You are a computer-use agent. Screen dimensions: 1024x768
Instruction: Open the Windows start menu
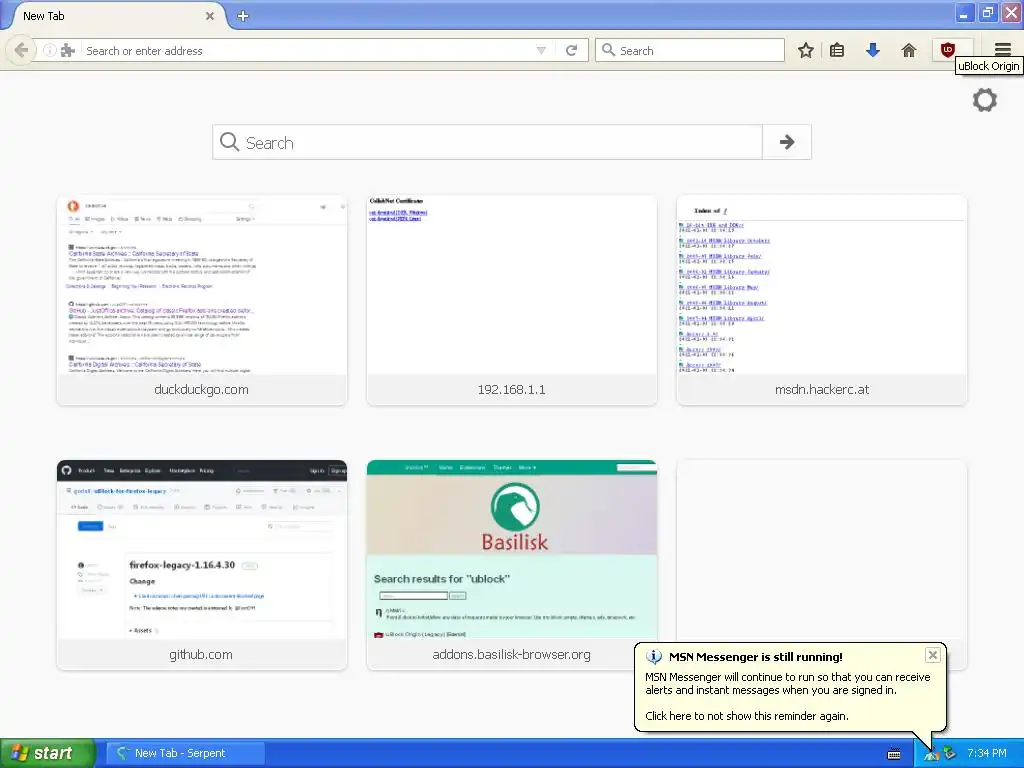tap(48, 753)
